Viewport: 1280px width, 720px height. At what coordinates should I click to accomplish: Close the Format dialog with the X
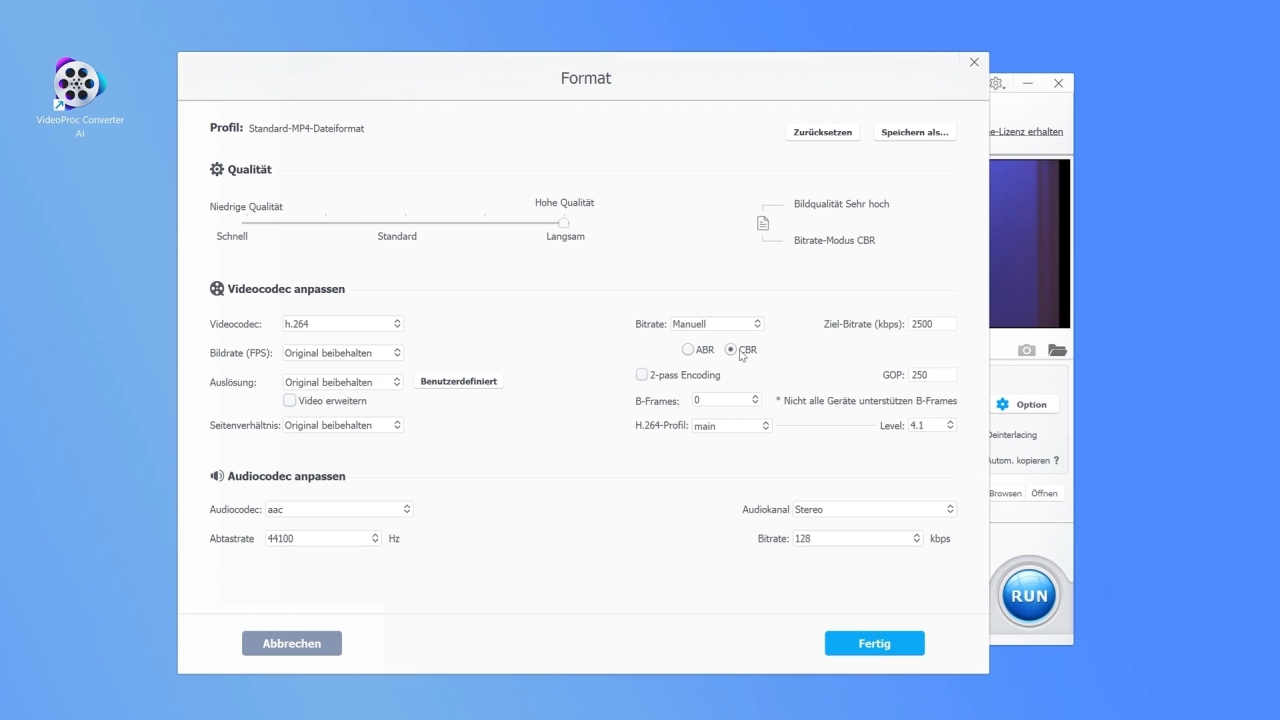coord(974,62)
